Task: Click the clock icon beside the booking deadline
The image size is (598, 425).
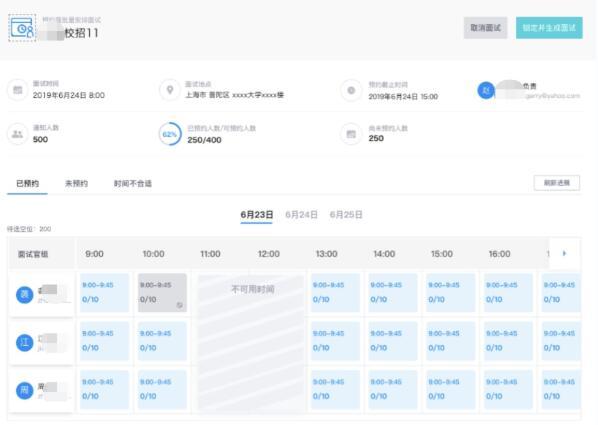Action: point(351,90)
